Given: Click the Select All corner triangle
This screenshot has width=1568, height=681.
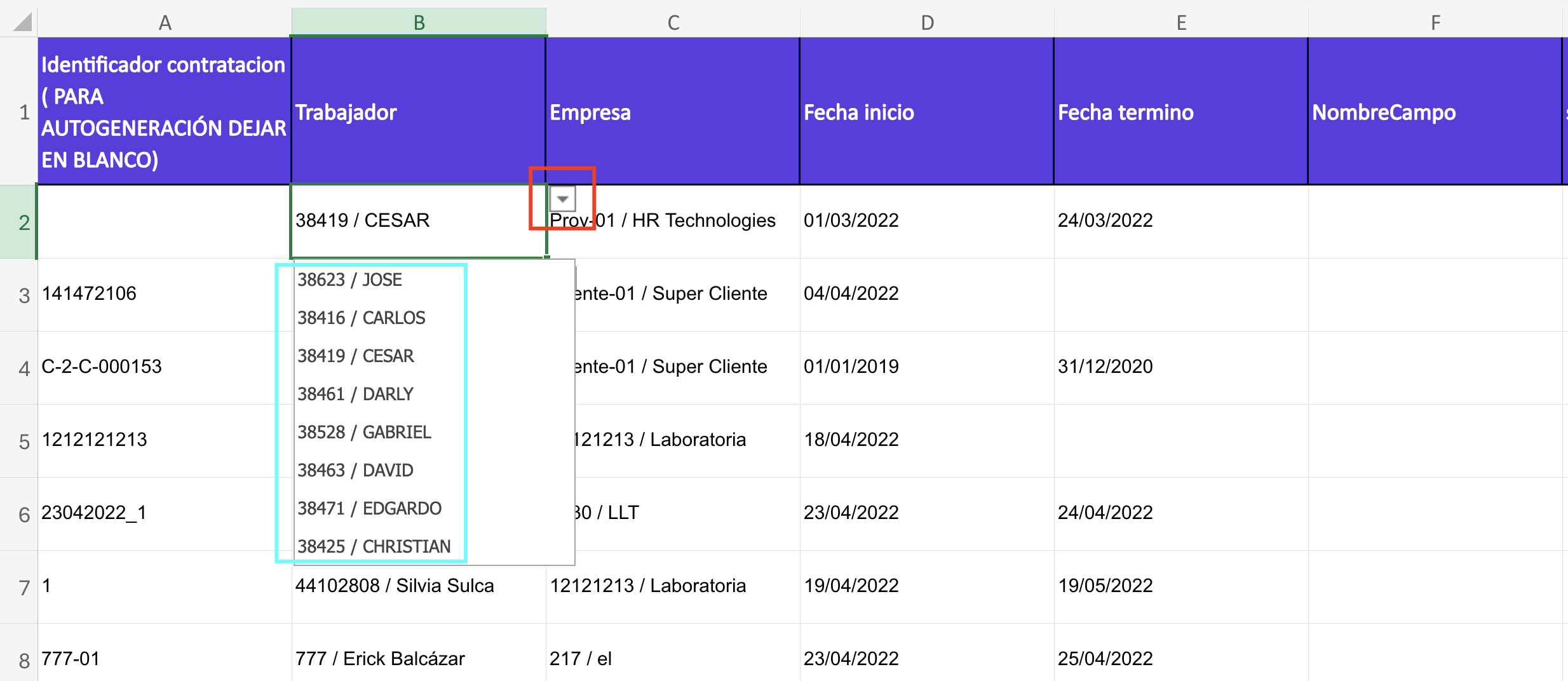Looking at the screenshot, I should point(22,22).
